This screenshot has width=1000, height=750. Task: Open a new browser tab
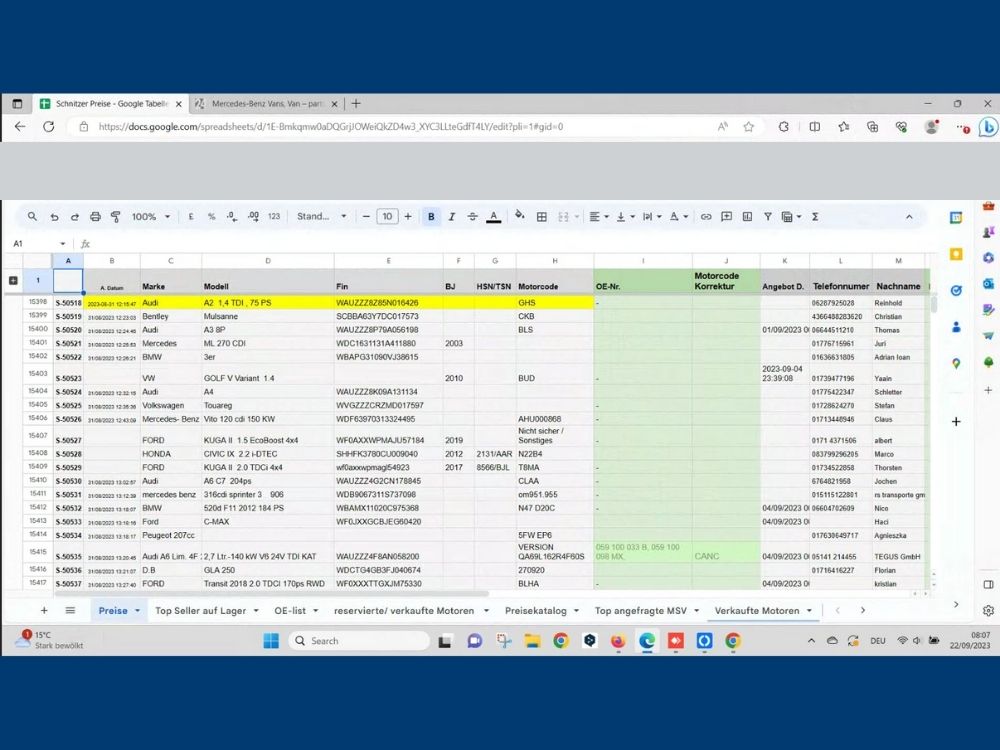pos(356,103)
